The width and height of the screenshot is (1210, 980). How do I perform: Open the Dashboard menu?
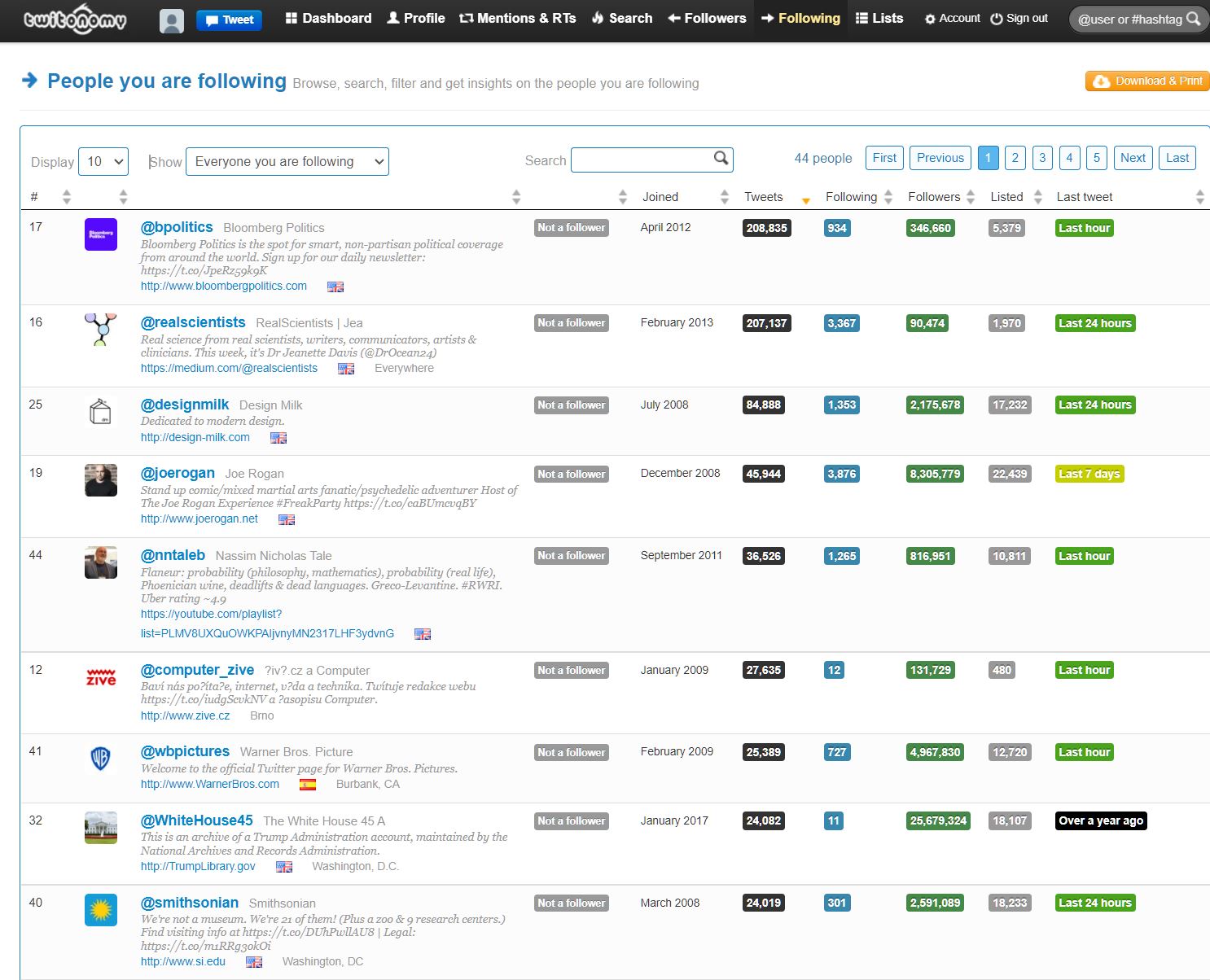pos(328,18)
